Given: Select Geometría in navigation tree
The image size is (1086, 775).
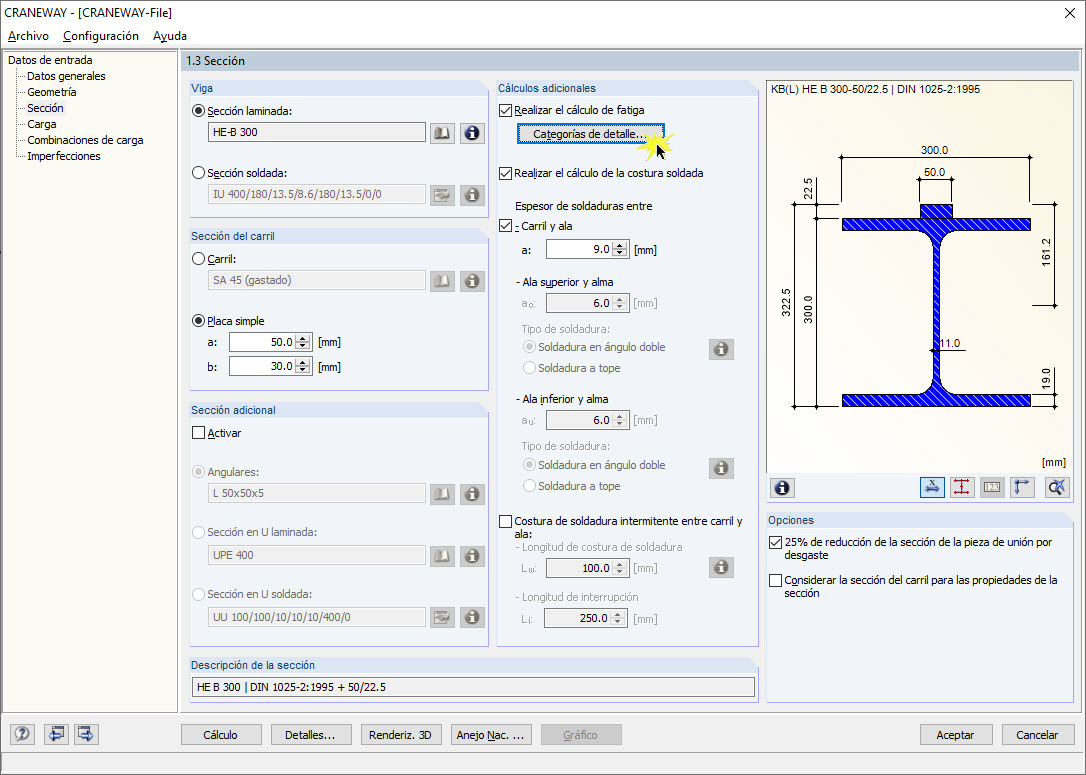Looking at the screenshot, I should coord(52,92).
